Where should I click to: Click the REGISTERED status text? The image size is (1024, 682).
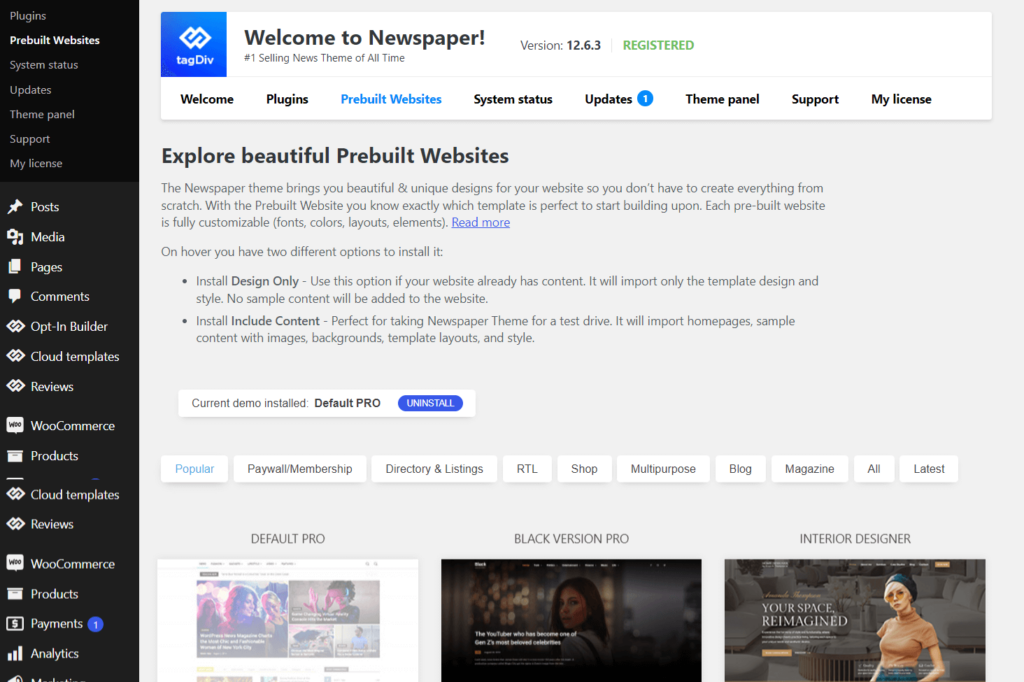pos(658,45)
